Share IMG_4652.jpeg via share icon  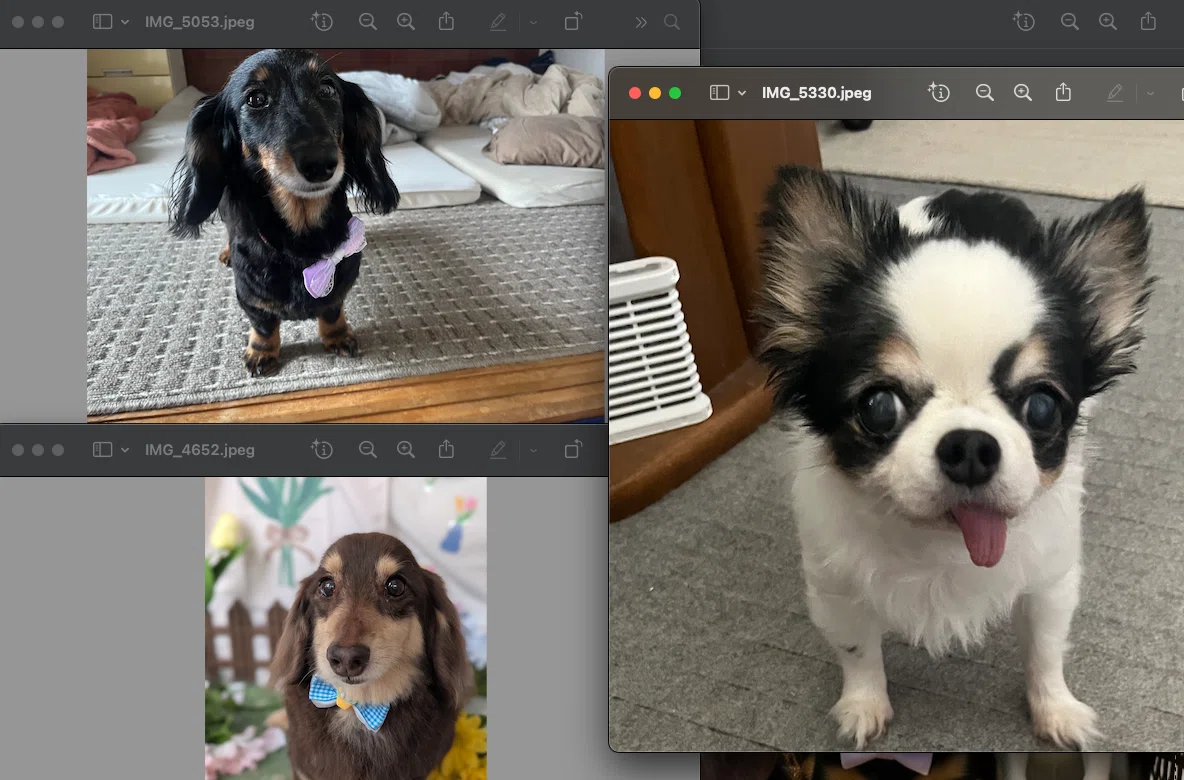pyautogui.click(x=446, y=449)
